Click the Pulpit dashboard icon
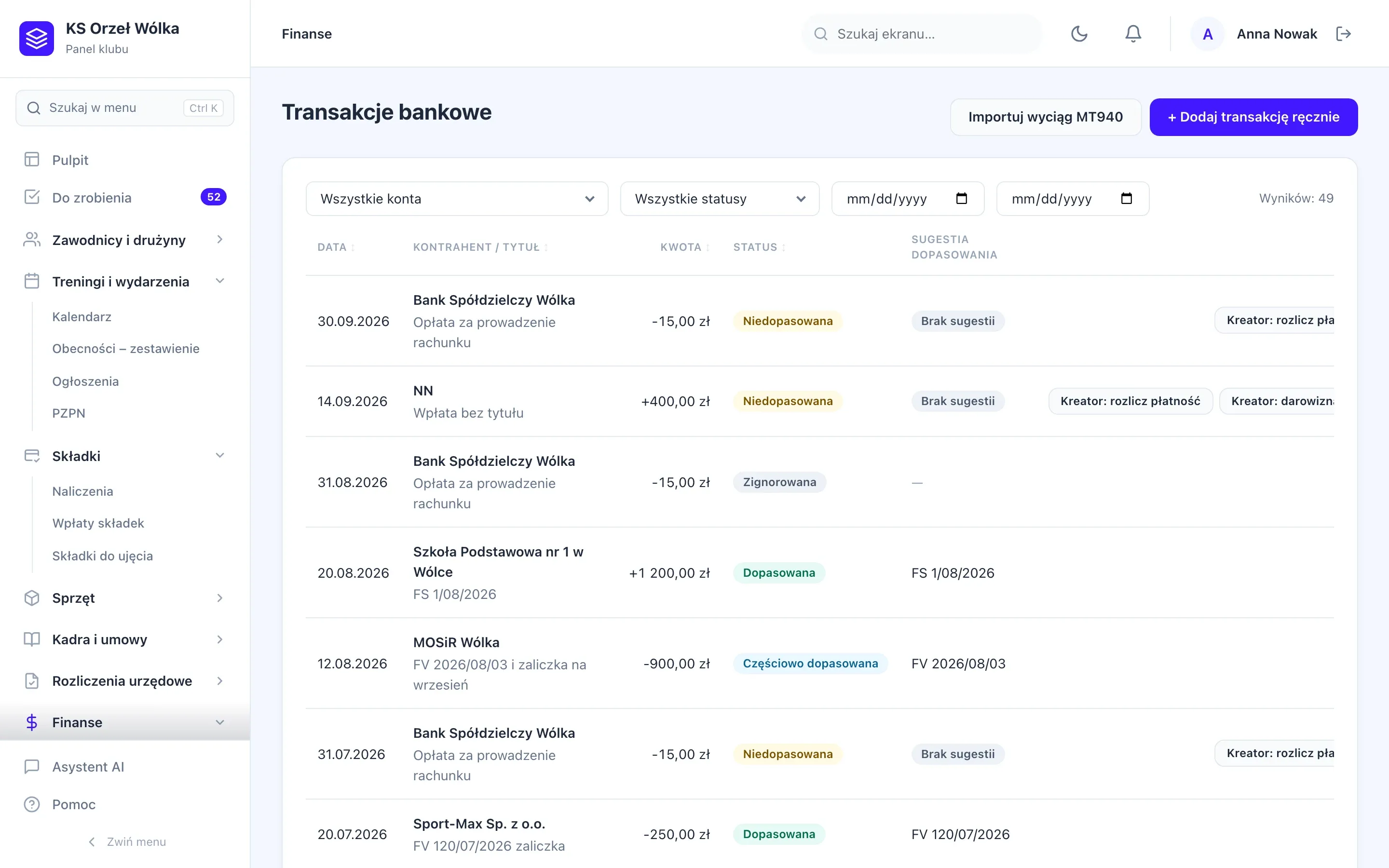This screenshot has width=1389, height=868. [x=32, y=160]
